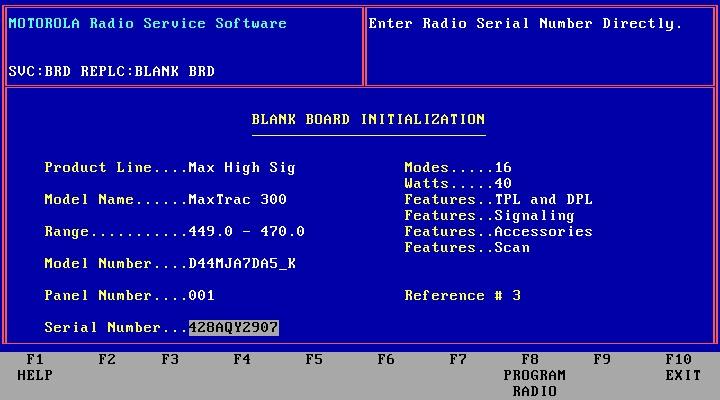Viewport: 720px width, 400px height.
Task: Click the F10 EXIT function key
Action: [x=683, y=367]
